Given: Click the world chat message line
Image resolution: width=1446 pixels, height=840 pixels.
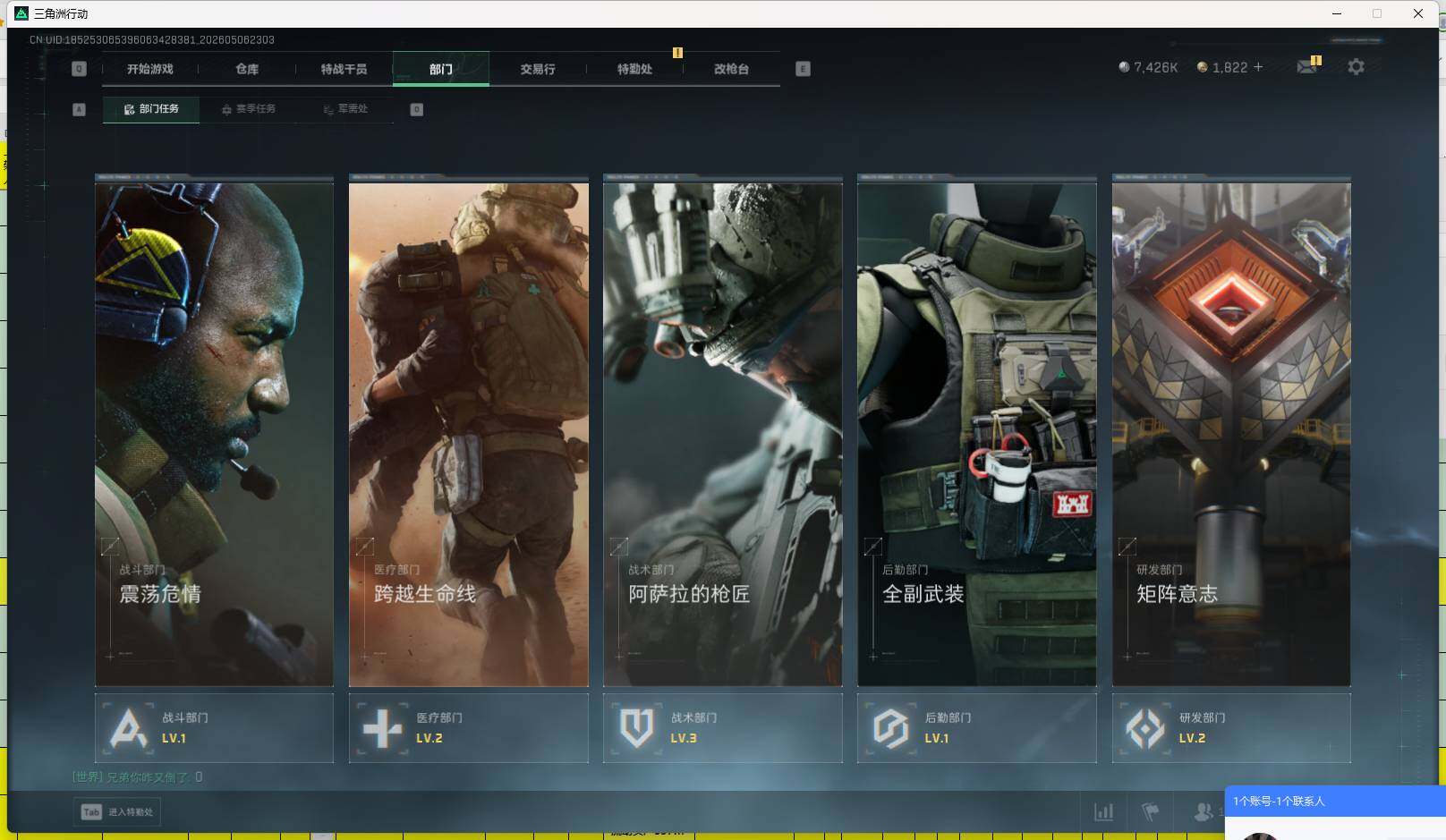Looking at the screenshot, I should (138, 776).
